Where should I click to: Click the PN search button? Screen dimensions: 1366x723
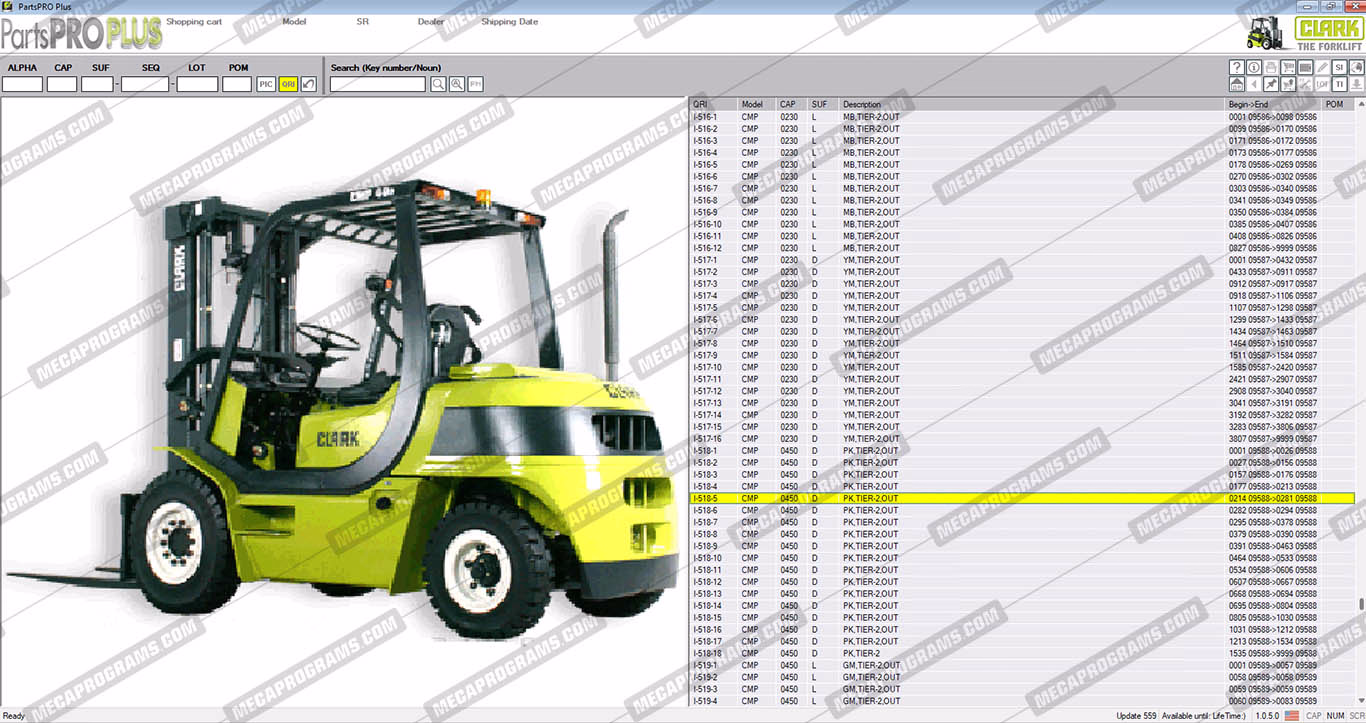(475, 84)
